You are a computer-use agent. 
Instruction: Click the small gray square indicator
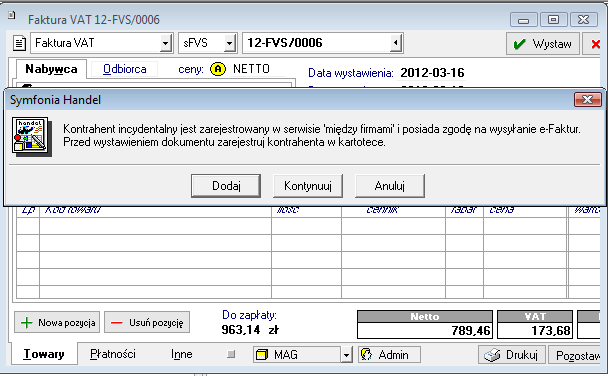pyautogui.click(x=231, y=354)
